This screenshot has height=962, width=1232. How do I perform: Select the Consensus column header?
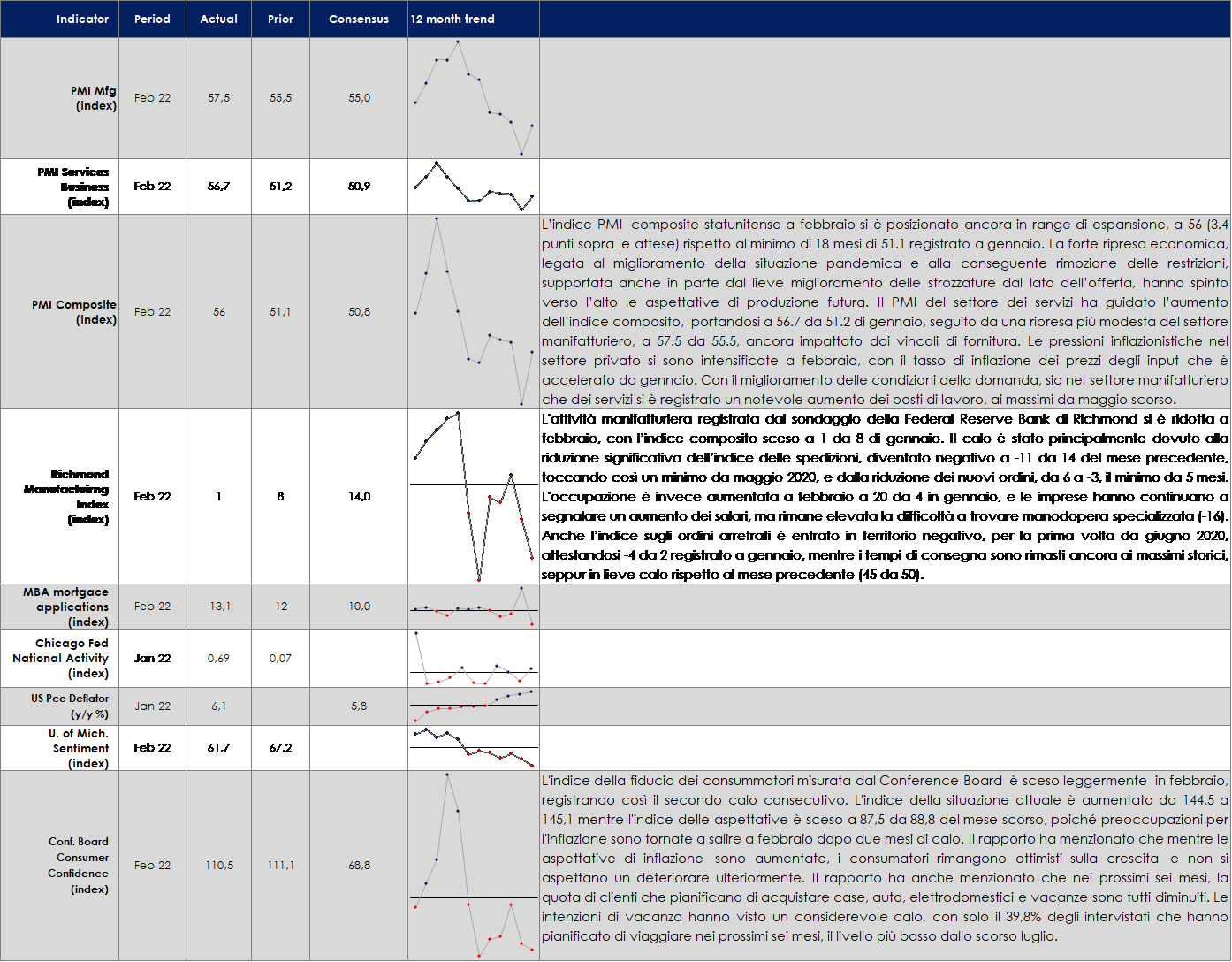coord(358,19)
